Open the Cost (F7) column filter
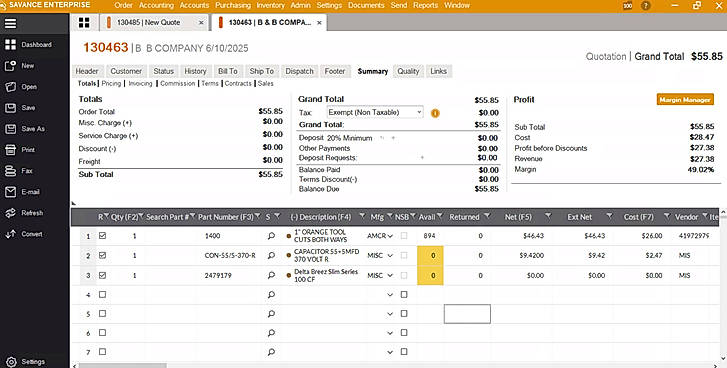727x368 pixels. 667,216
